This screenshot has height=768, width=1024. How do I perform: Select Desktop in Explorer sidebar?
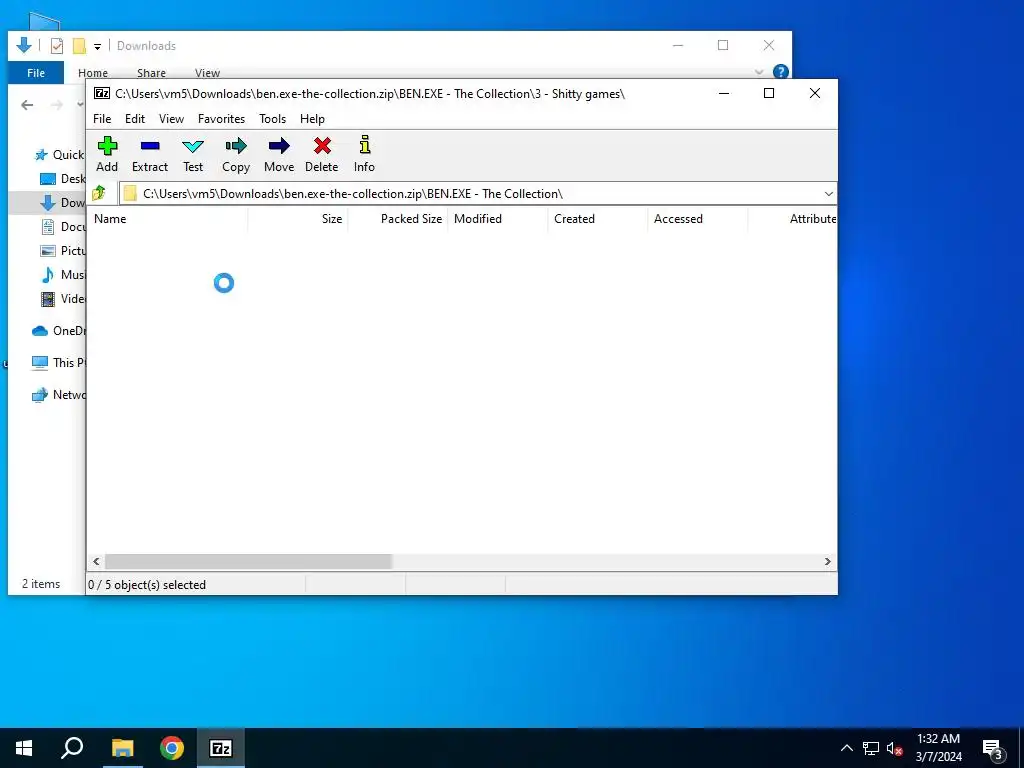62,179
